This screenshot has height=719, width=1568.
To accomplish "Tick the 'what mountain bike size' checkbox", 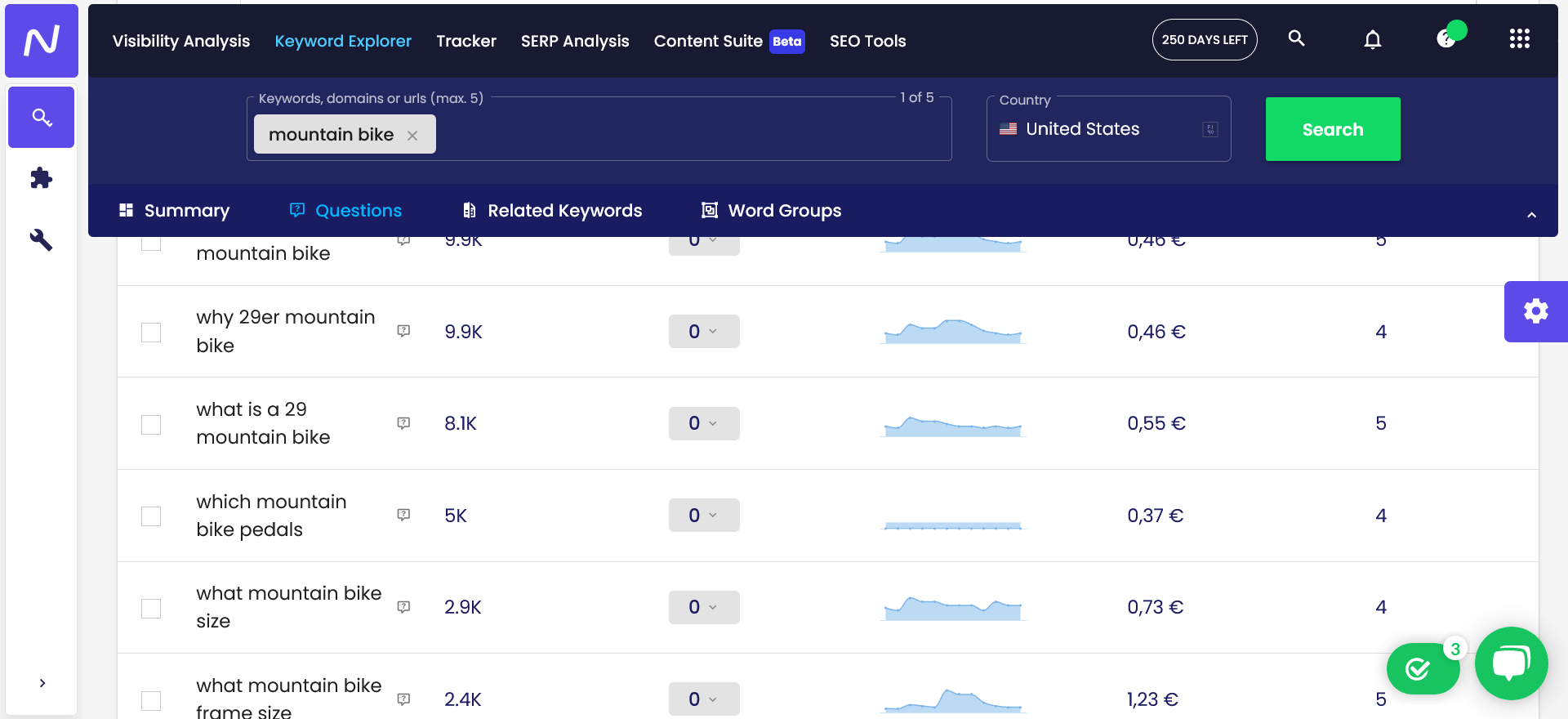I will 151,609.
